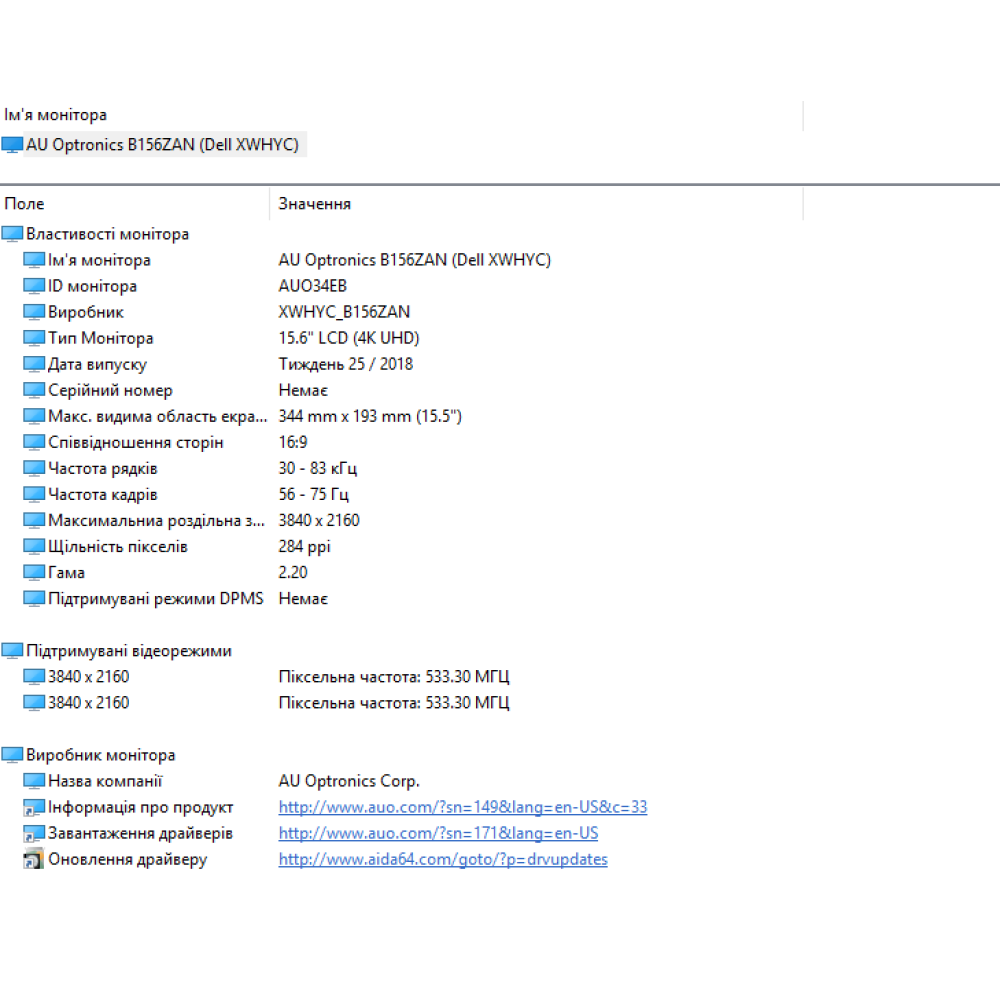Select the Тип Монітора field label
Image resolution: width=1000 pixels, height=1000 pixels.
(101, 338)
